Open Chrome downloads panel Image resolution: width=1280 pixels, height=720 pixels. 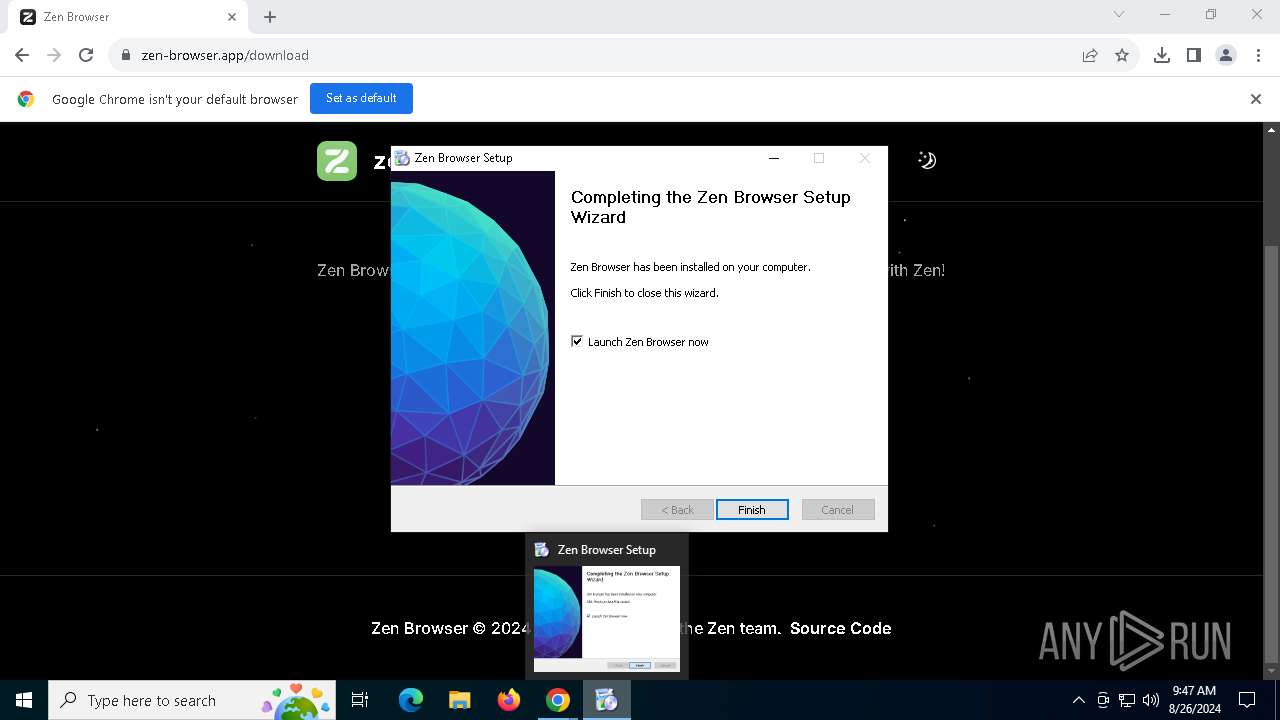click(1162, 55)
